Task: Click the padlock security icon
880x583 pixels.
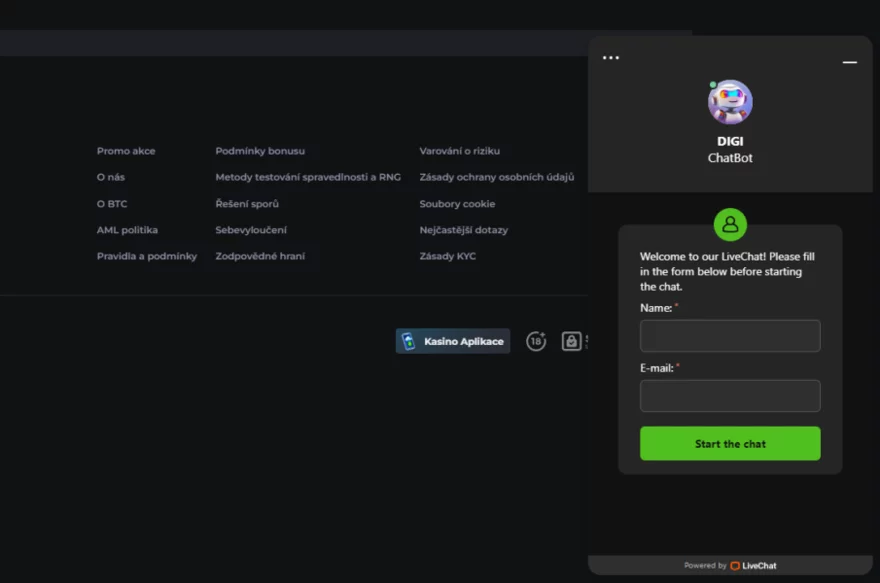Action: click(571, 341)
